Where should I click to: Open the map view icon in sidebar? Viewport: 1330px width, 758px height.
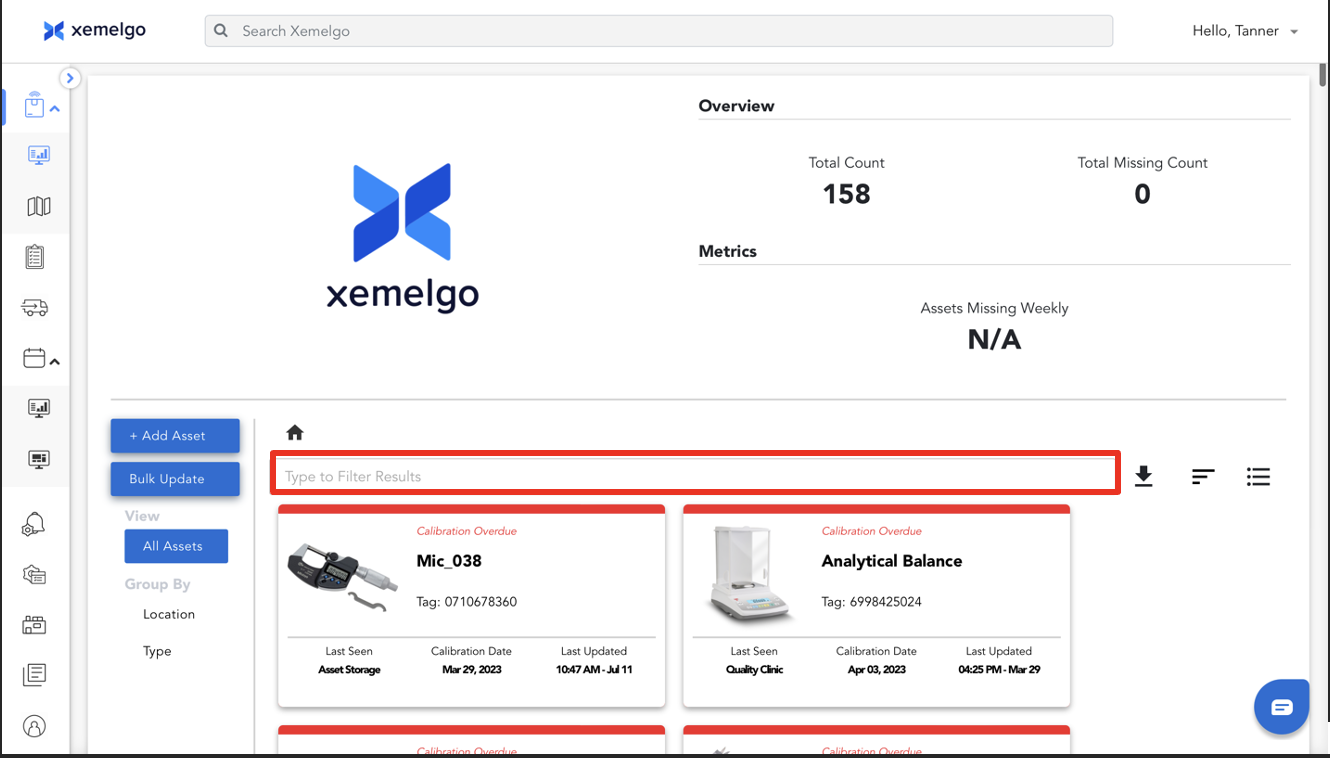point(39,206)
